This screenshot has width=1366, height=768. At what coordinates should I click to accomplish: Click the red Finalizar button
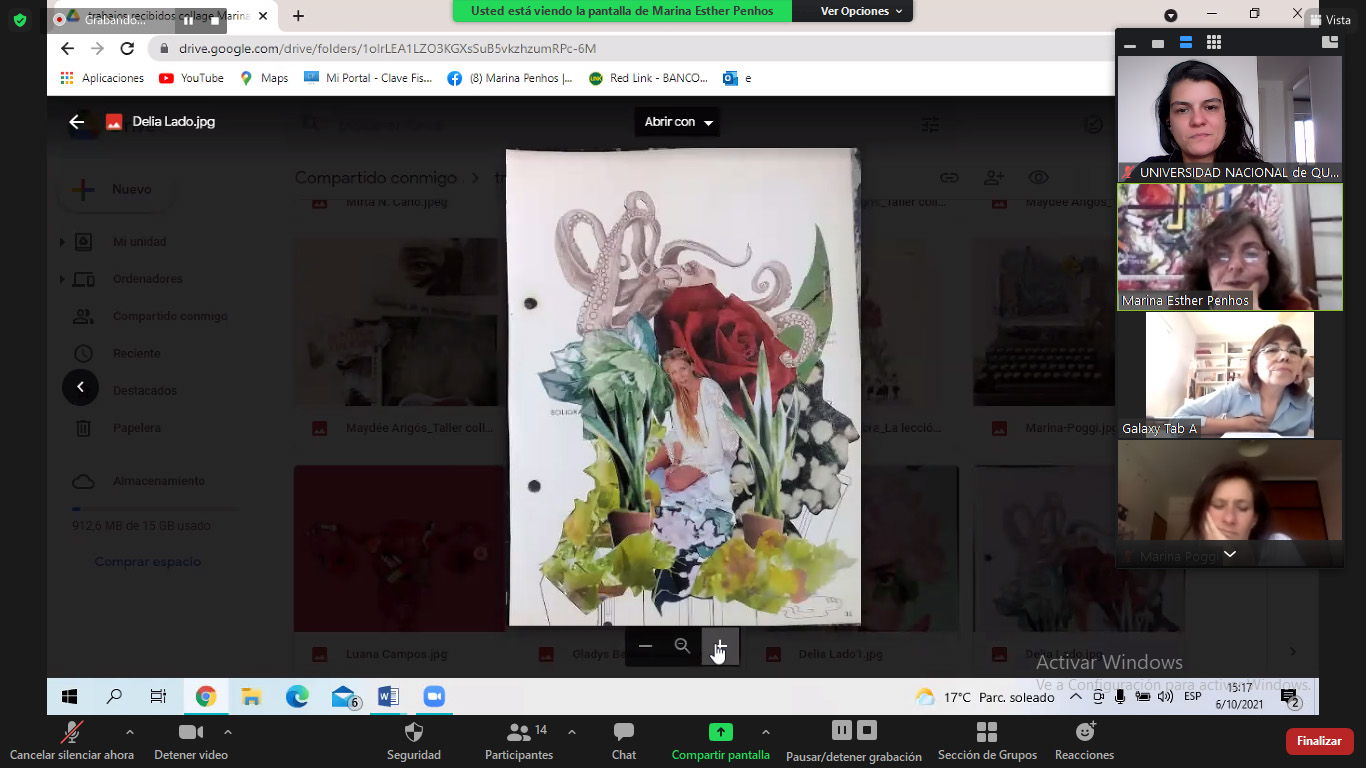pos(1319,741)
